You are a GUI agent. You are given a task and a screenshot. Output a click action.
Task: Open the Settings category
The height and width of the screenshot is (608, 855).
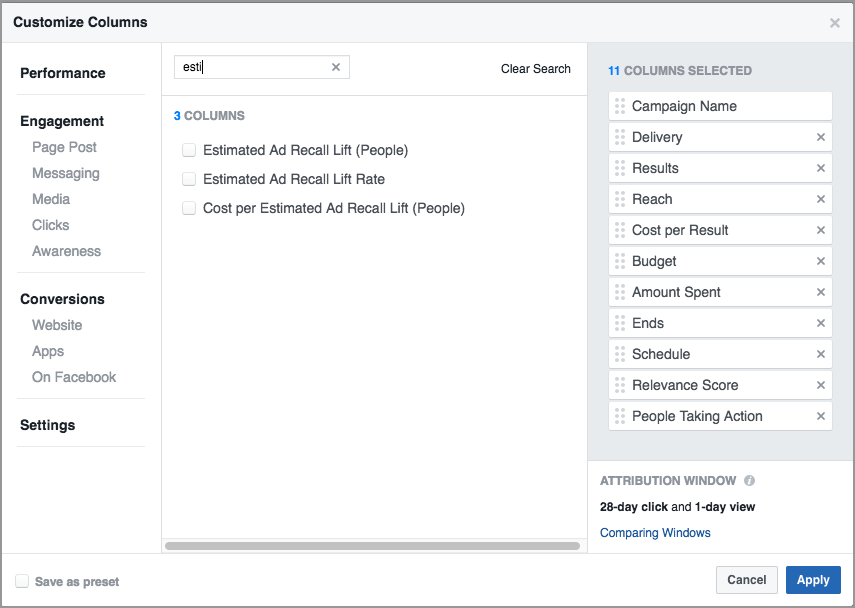click(x=47, y=425)
